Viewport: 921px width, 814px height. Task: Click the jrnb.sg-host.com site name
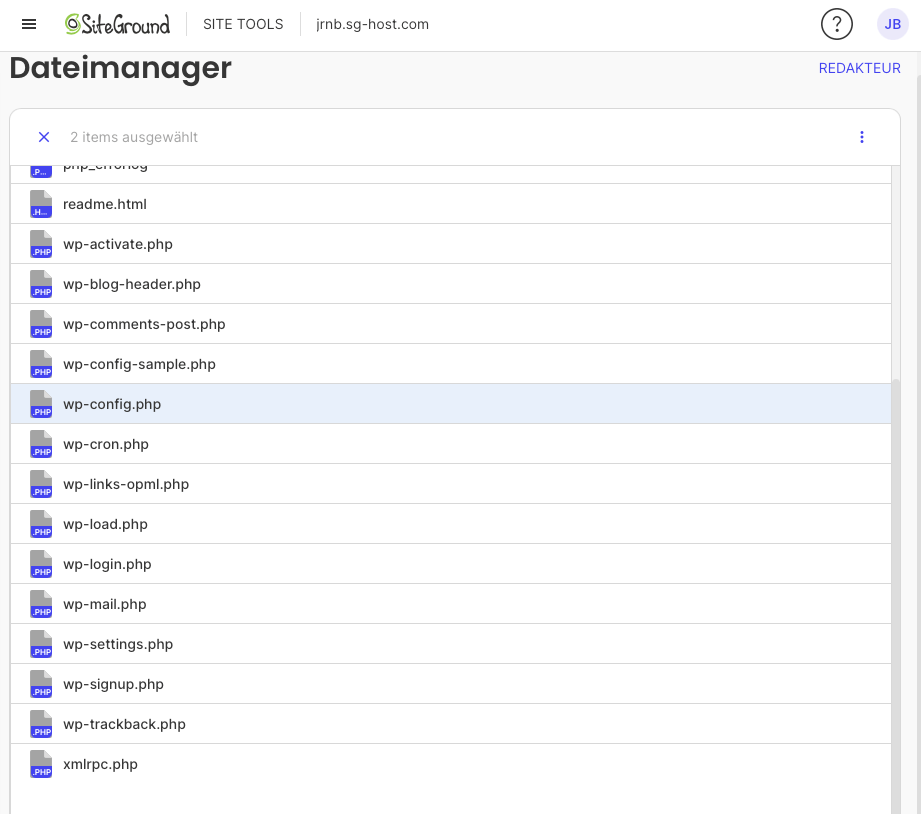tap(372, 24)
